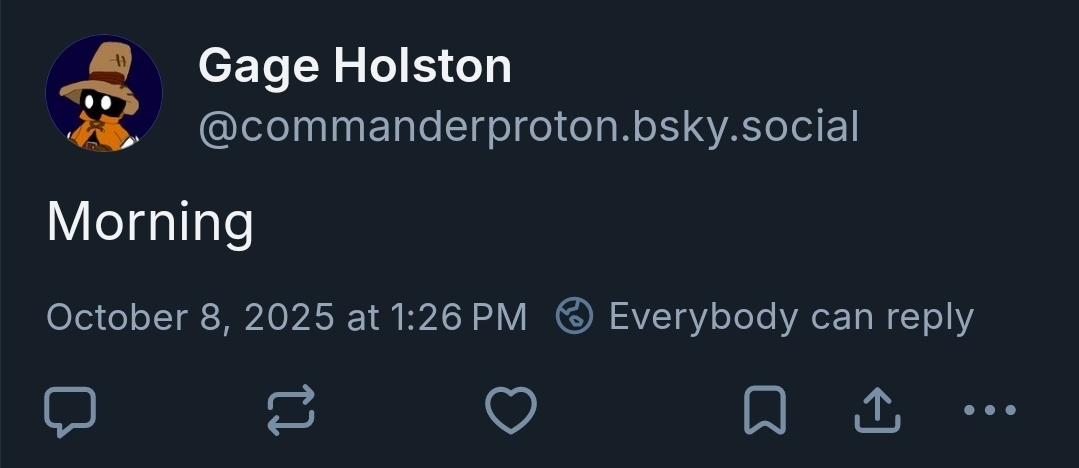
Task: Toggle repost with the arrows icon
Action: coord(291,411)
